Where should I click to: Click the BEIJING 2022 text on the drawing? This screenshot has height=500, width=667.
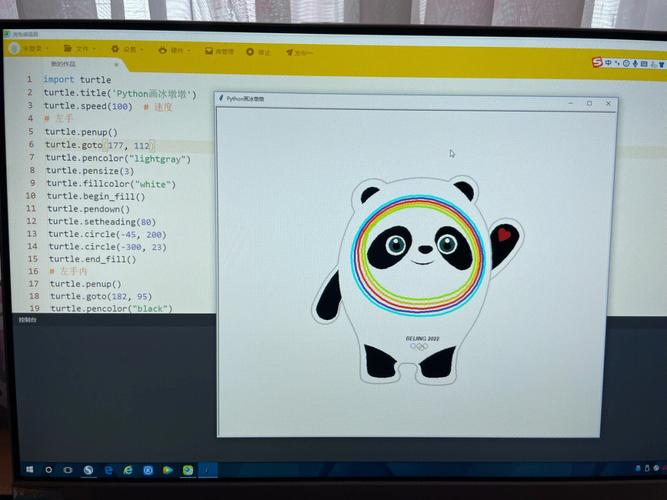pyautogui.click(x=422, y=339)
